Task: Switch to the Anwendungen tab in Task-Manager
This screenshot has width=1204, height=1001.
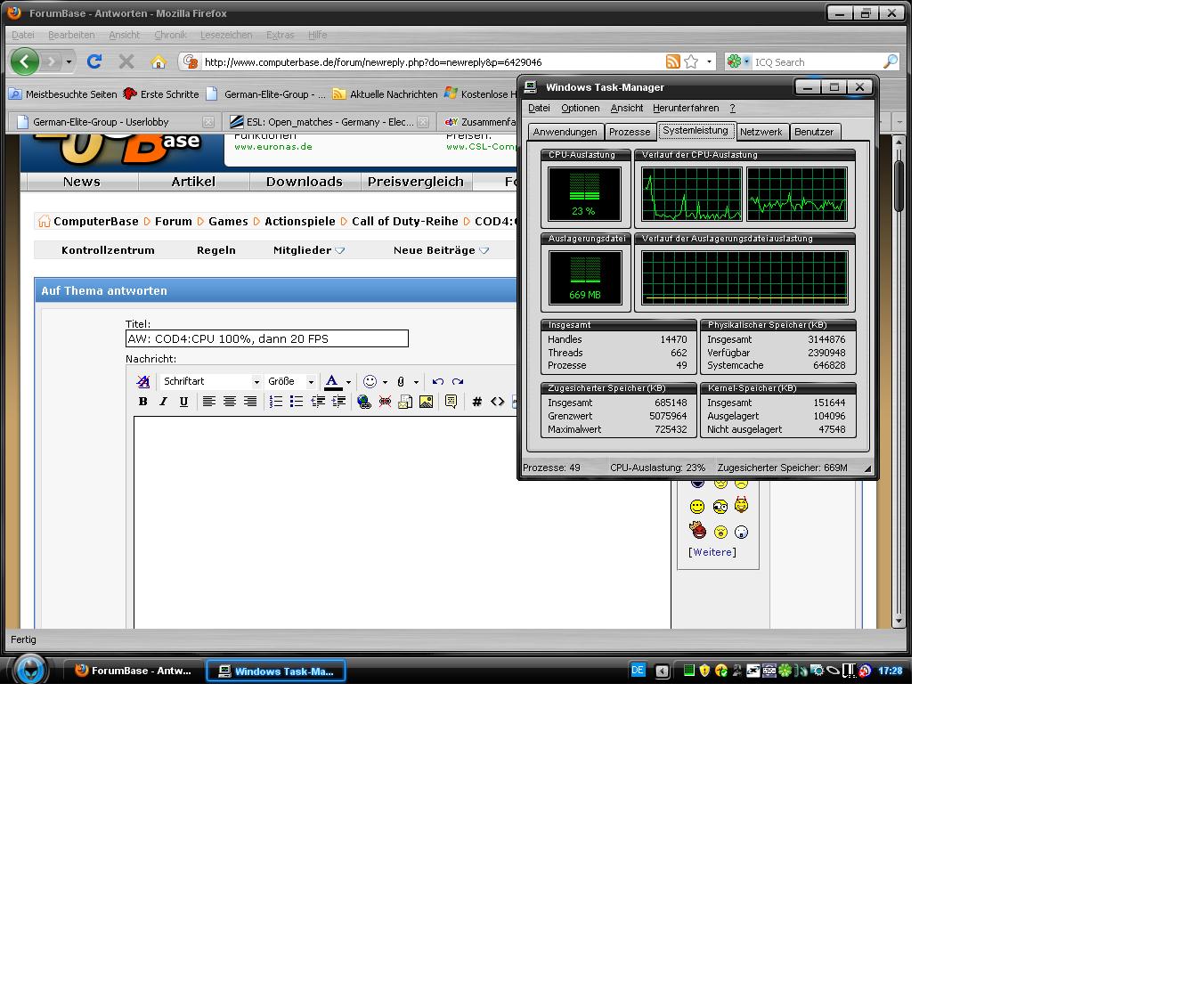Action: tap(565, 132)
